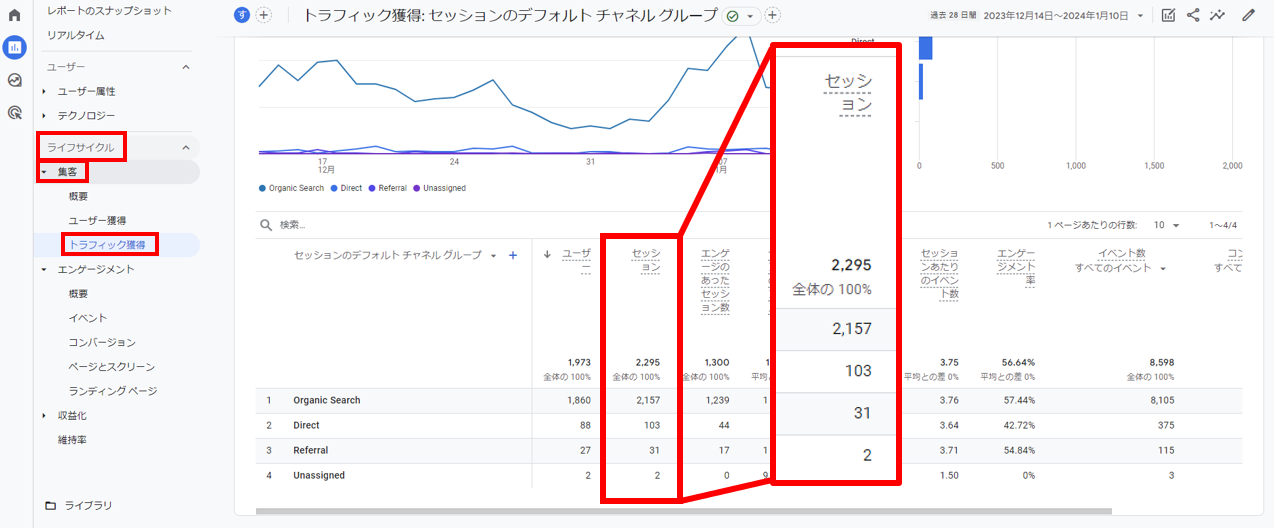Select Direct table row label
Screen dimensions: 1274x528
306,425
